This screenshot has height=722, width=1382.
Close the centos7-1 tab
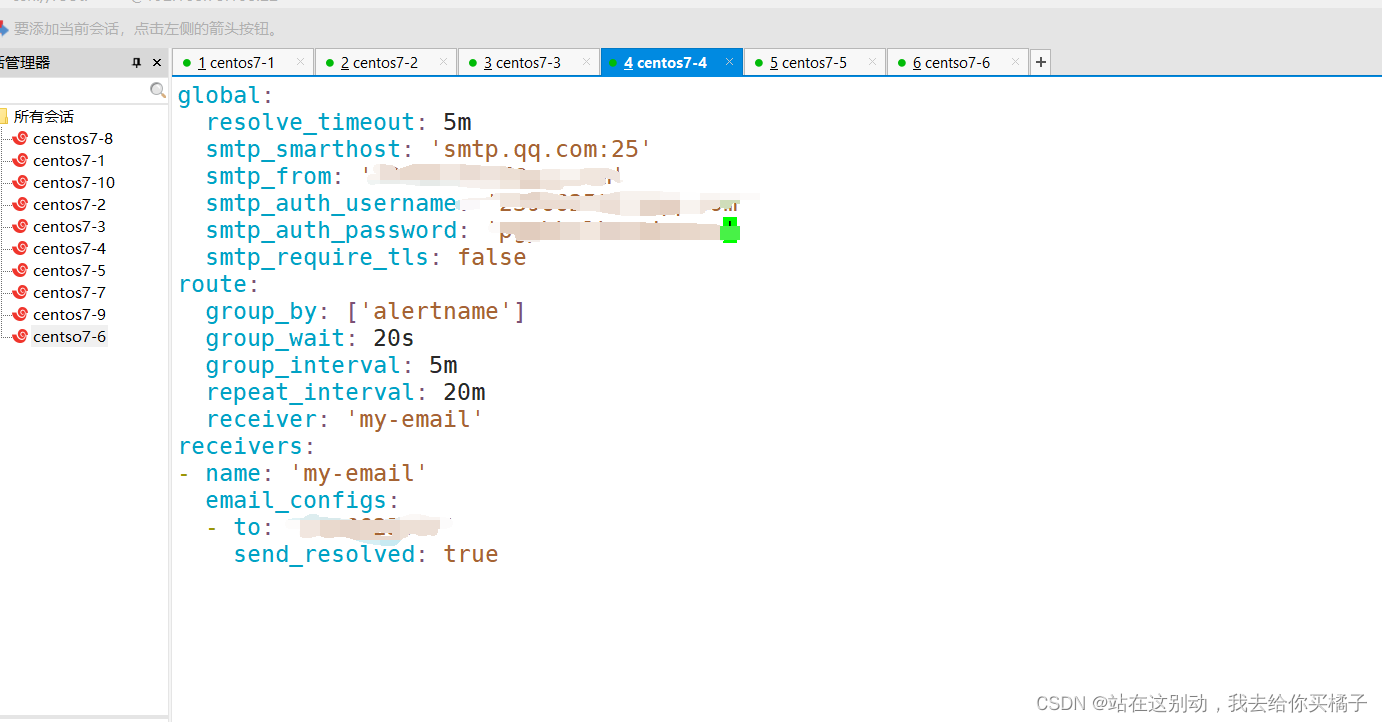point(300,62)
